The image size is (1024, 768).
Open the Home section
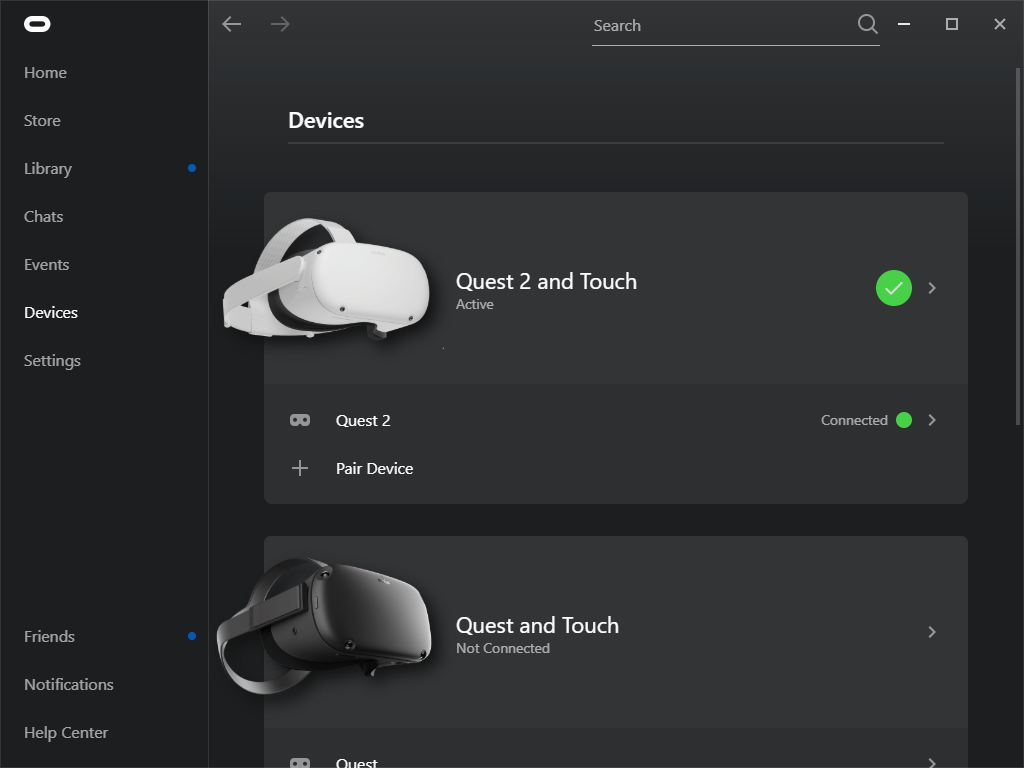[x=45, y=72]
